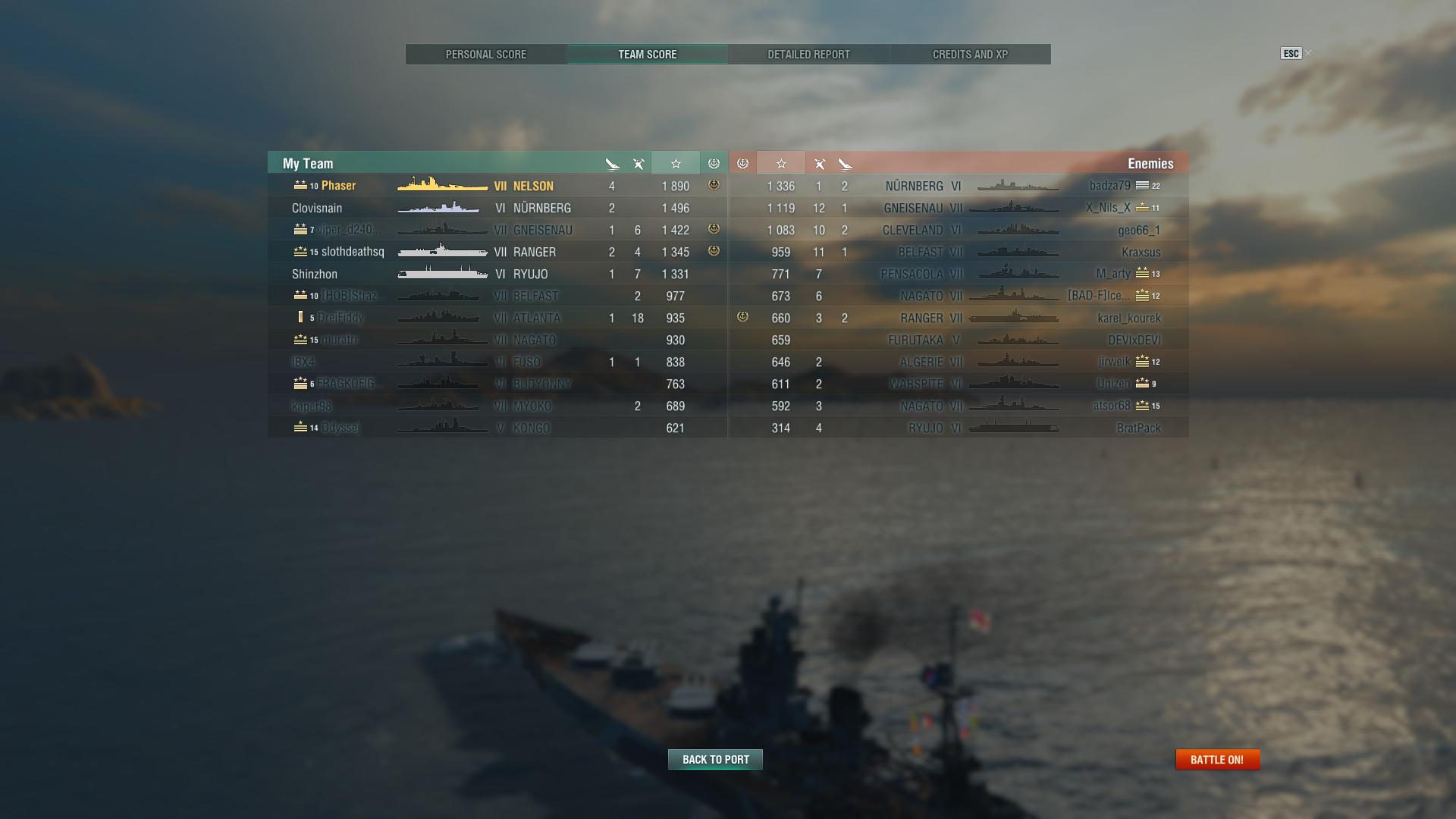The width and height of the screenshot is (1456, 819).
Task: Click the Nelson ship silhouette thumbnail
Action: [x=443, y=184]
